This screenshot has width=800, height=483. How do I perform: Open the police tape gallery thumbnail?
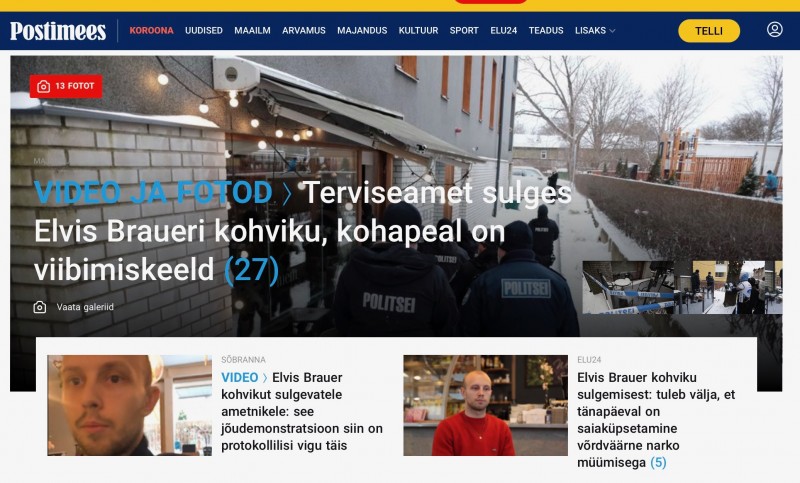[x=682, y=287]
